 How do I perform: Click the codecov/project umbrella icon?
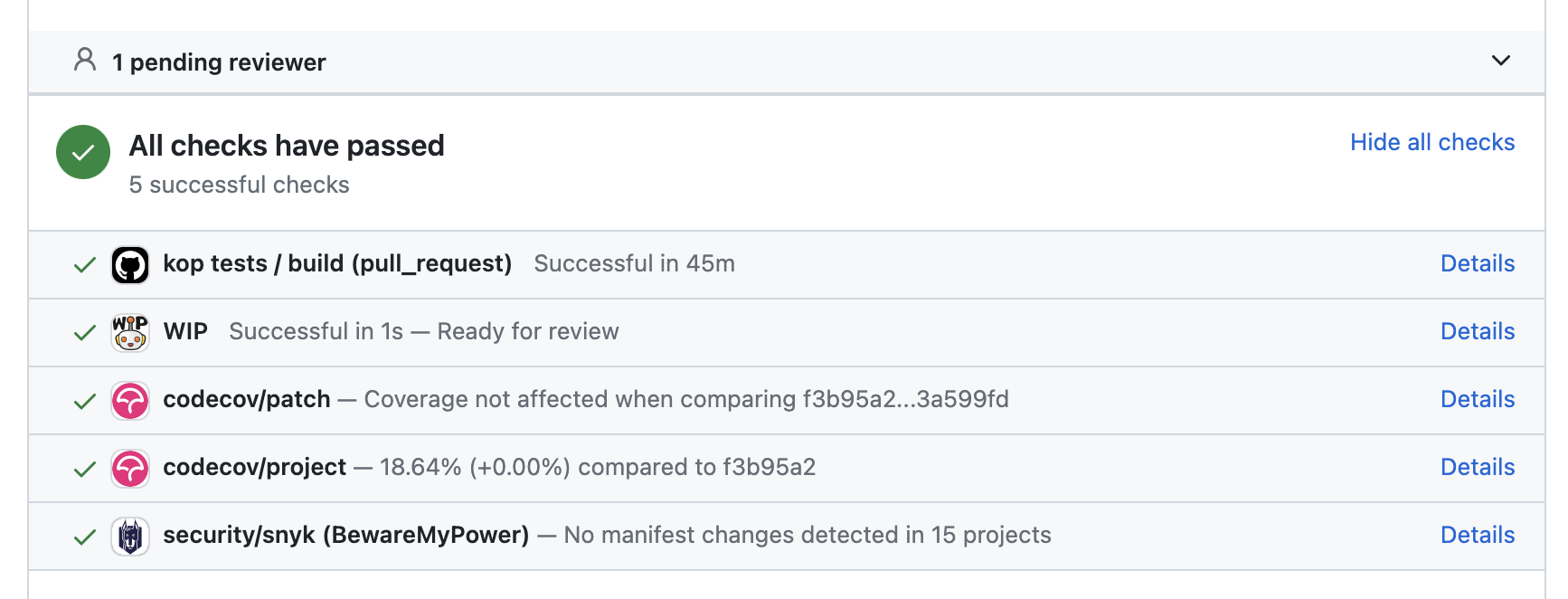point(130,468)
